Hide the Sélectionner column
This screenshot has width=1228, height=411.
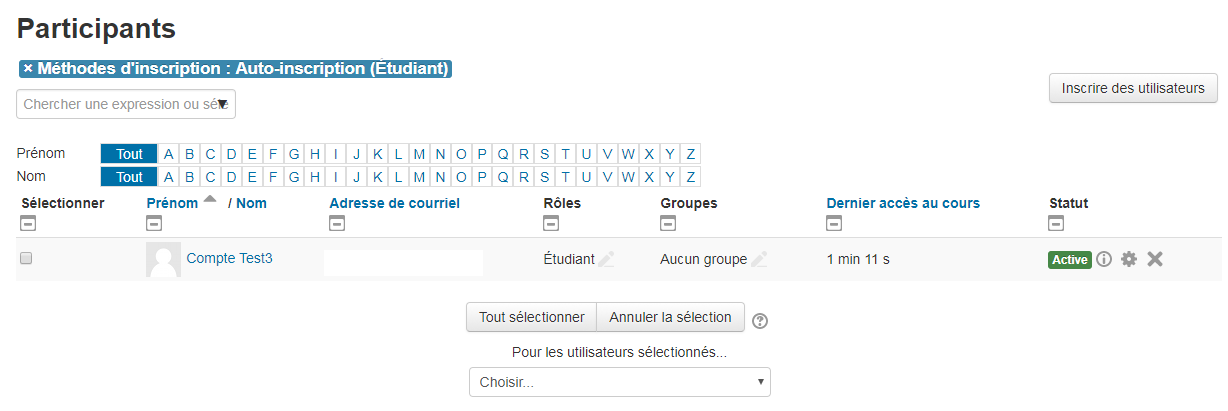click(28, 224)
